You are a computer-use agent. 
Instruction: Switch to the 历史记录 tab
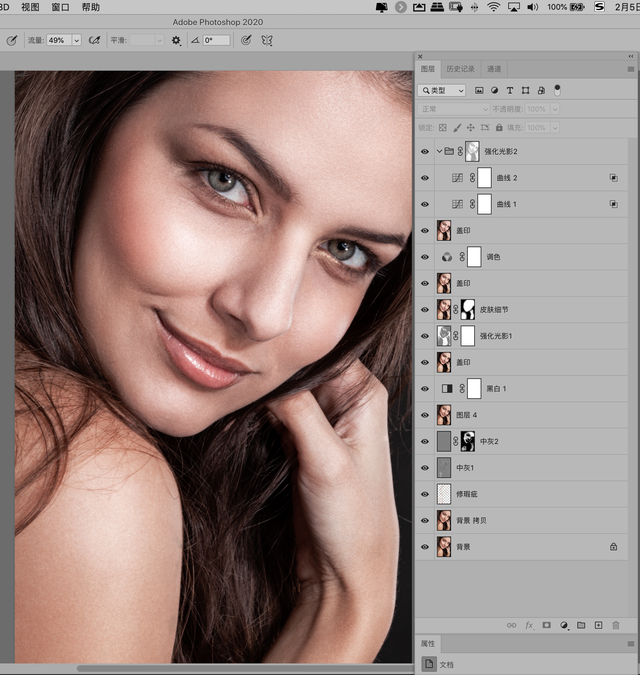point(461,69)
